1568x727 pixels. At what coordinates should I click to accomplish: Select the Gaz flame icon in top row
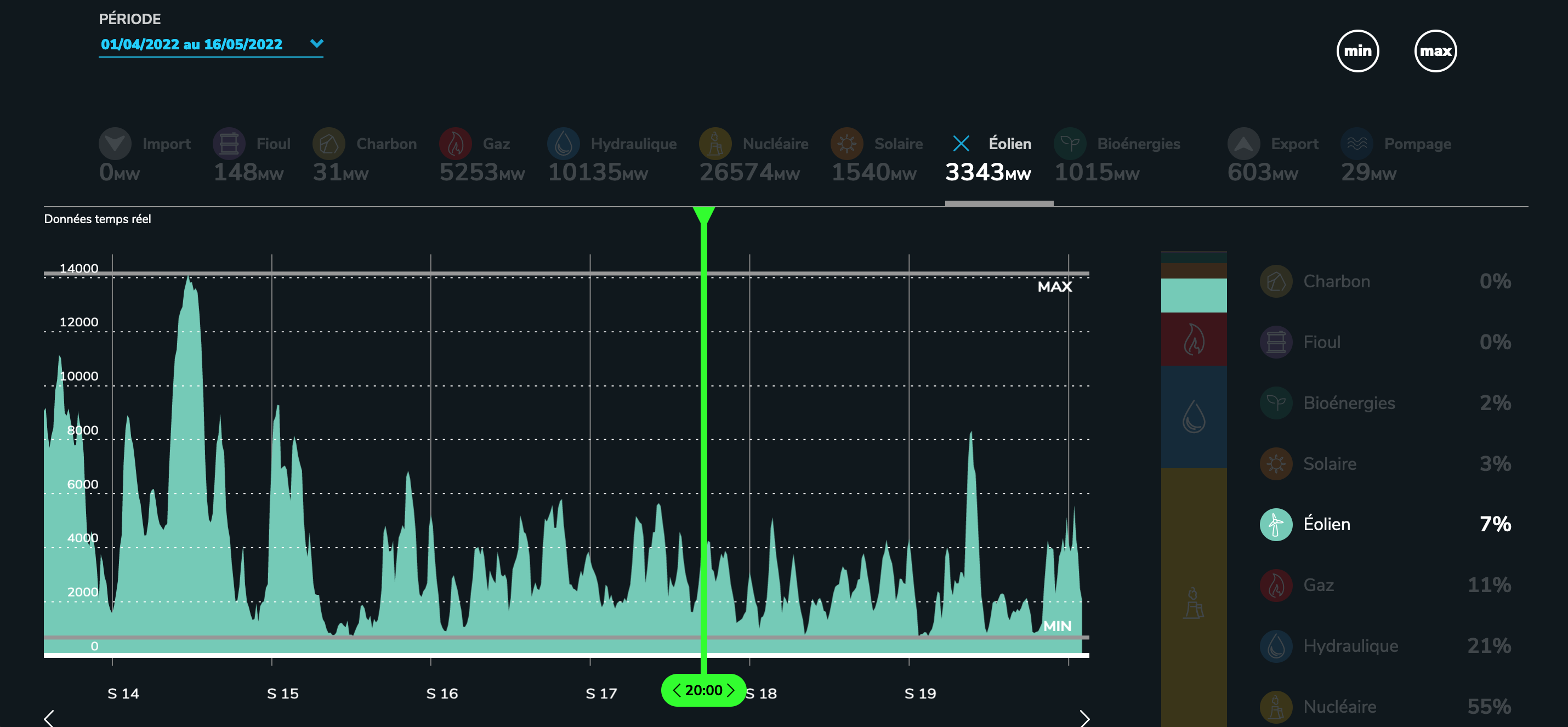point(455,144)
